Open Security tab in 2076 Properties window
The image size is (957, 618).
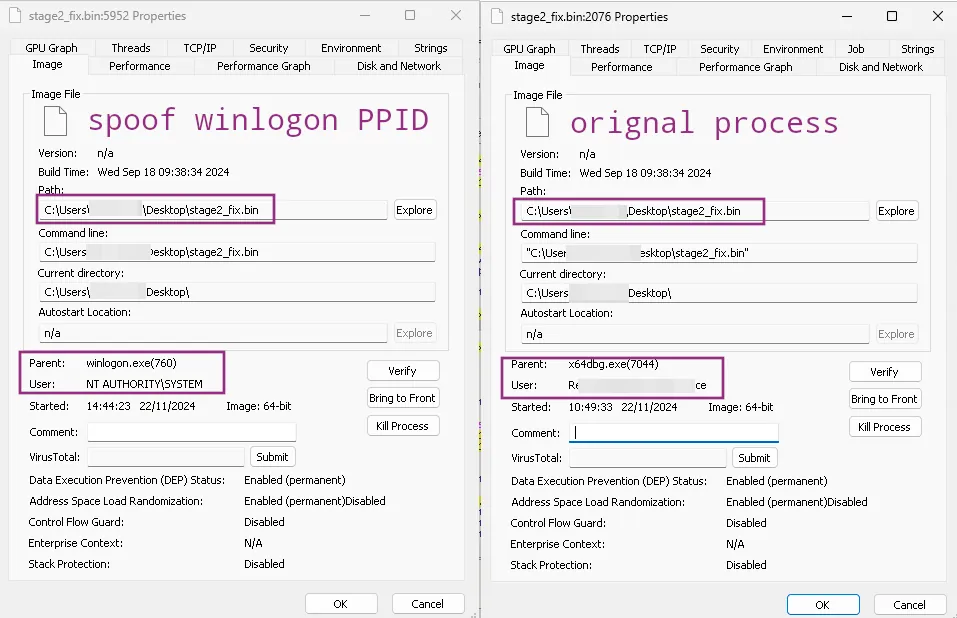tap(720, 49)
